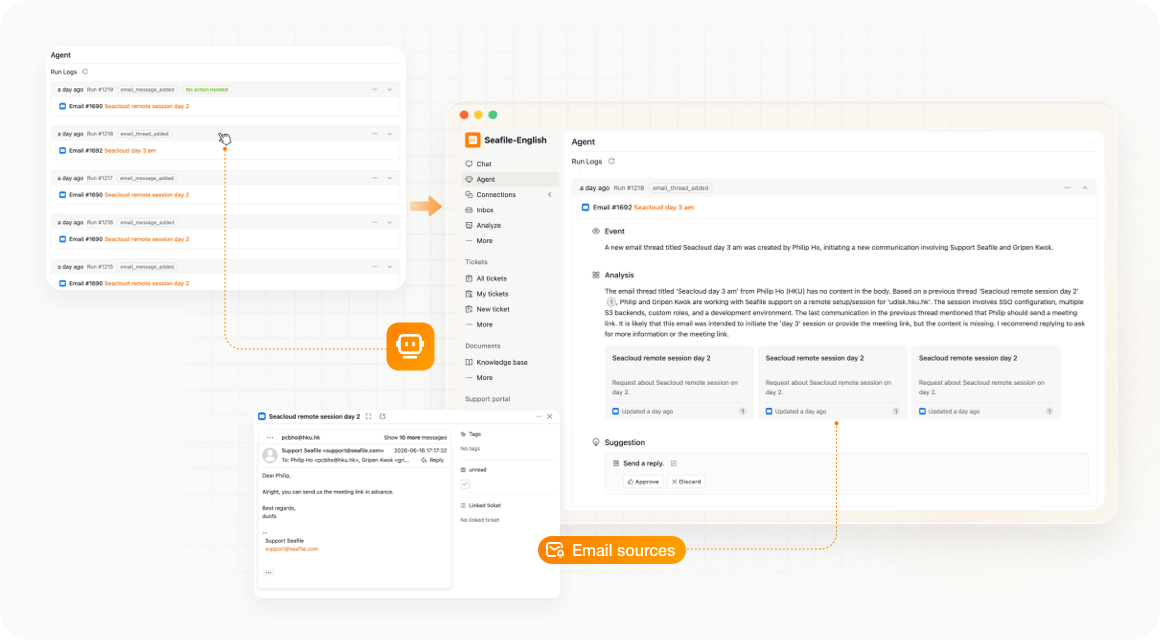Screen dimensions: 1160x640
Task: Click Show 10 more messages
Action: click(x=415, y=437)
